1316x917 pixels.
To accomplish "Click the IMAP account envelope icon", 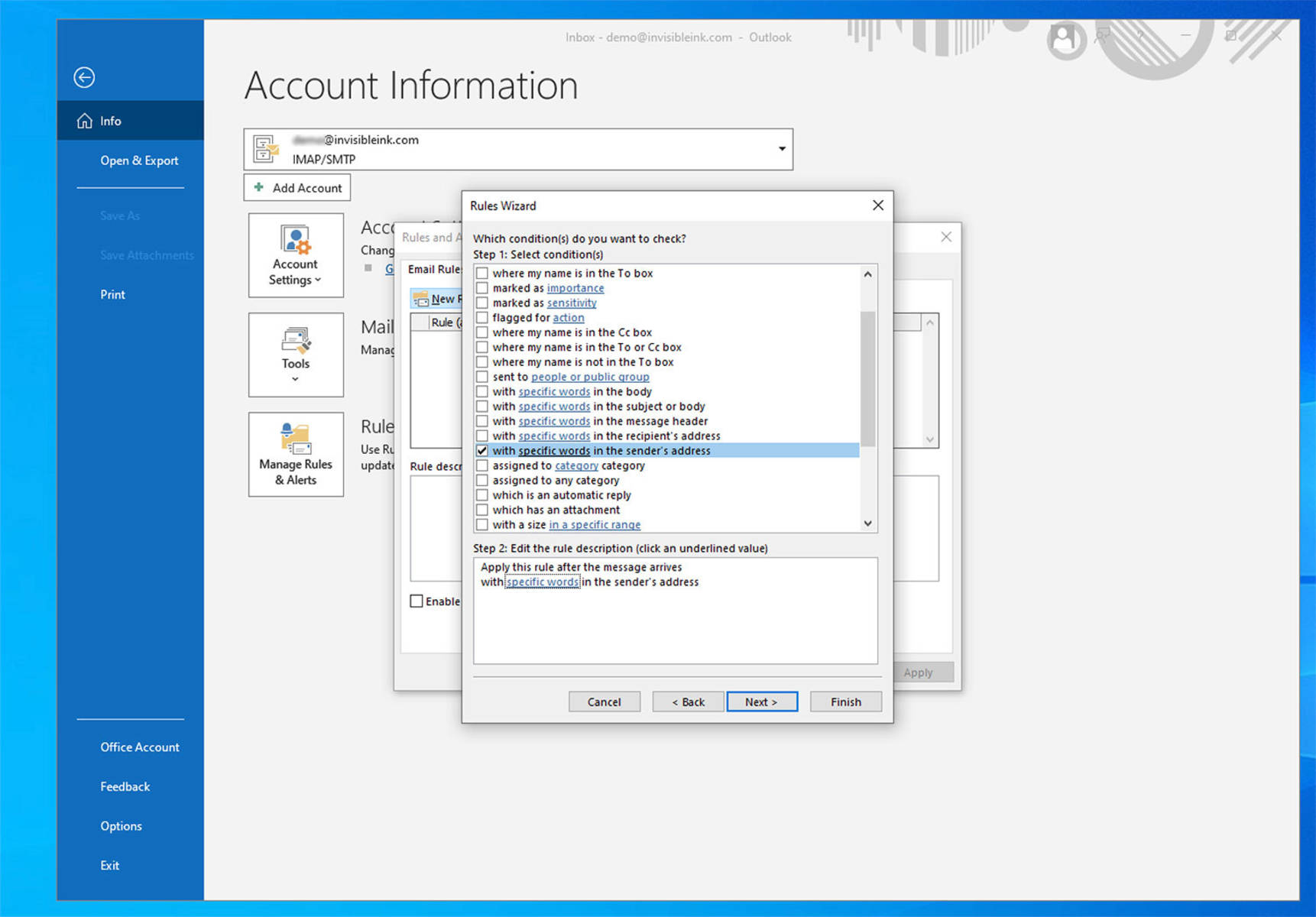I will 266,149.
